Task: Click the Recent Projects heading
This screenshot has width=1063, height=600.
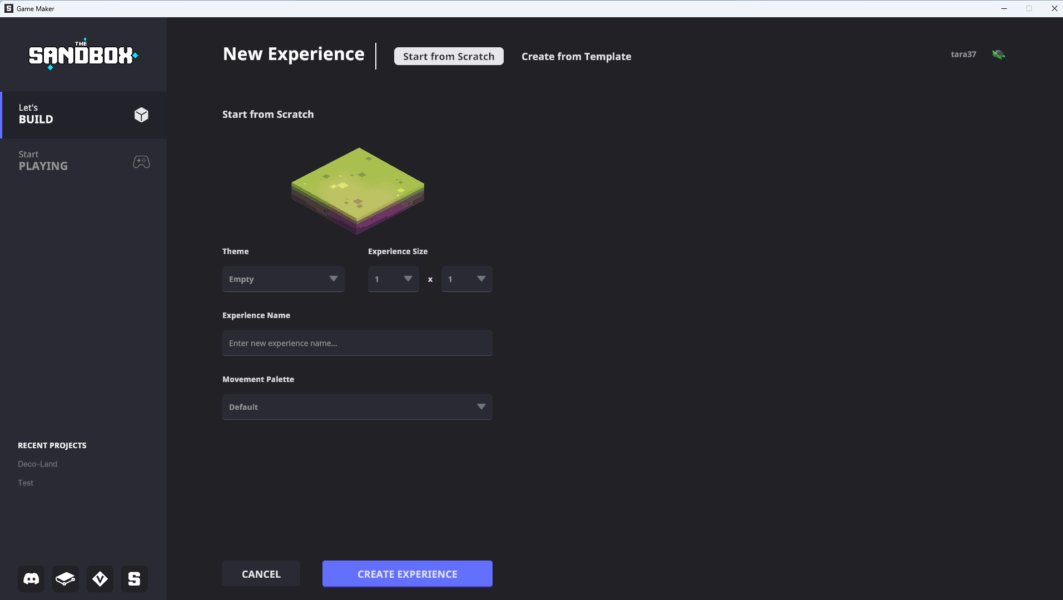Action: coord(52,445)
